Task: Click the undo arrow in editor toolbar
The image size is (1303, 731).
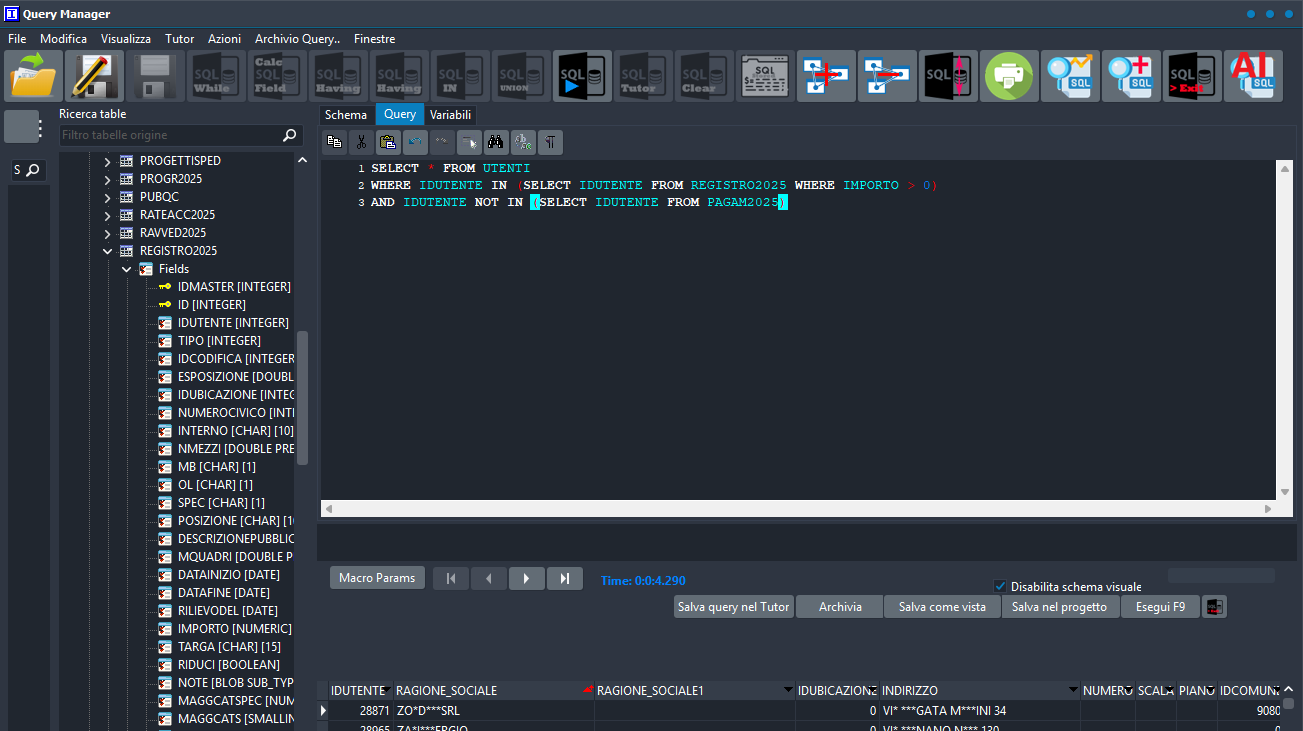Action: click(415, 142)
